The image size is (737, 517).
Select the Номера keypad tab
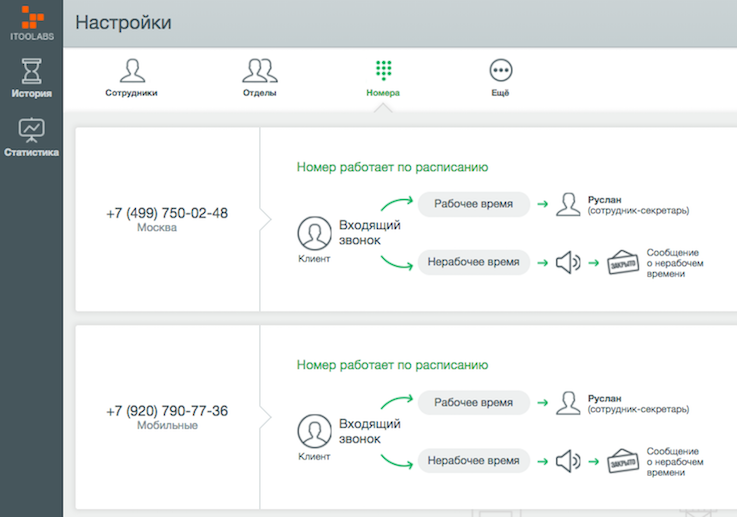[x=383, y=77]
